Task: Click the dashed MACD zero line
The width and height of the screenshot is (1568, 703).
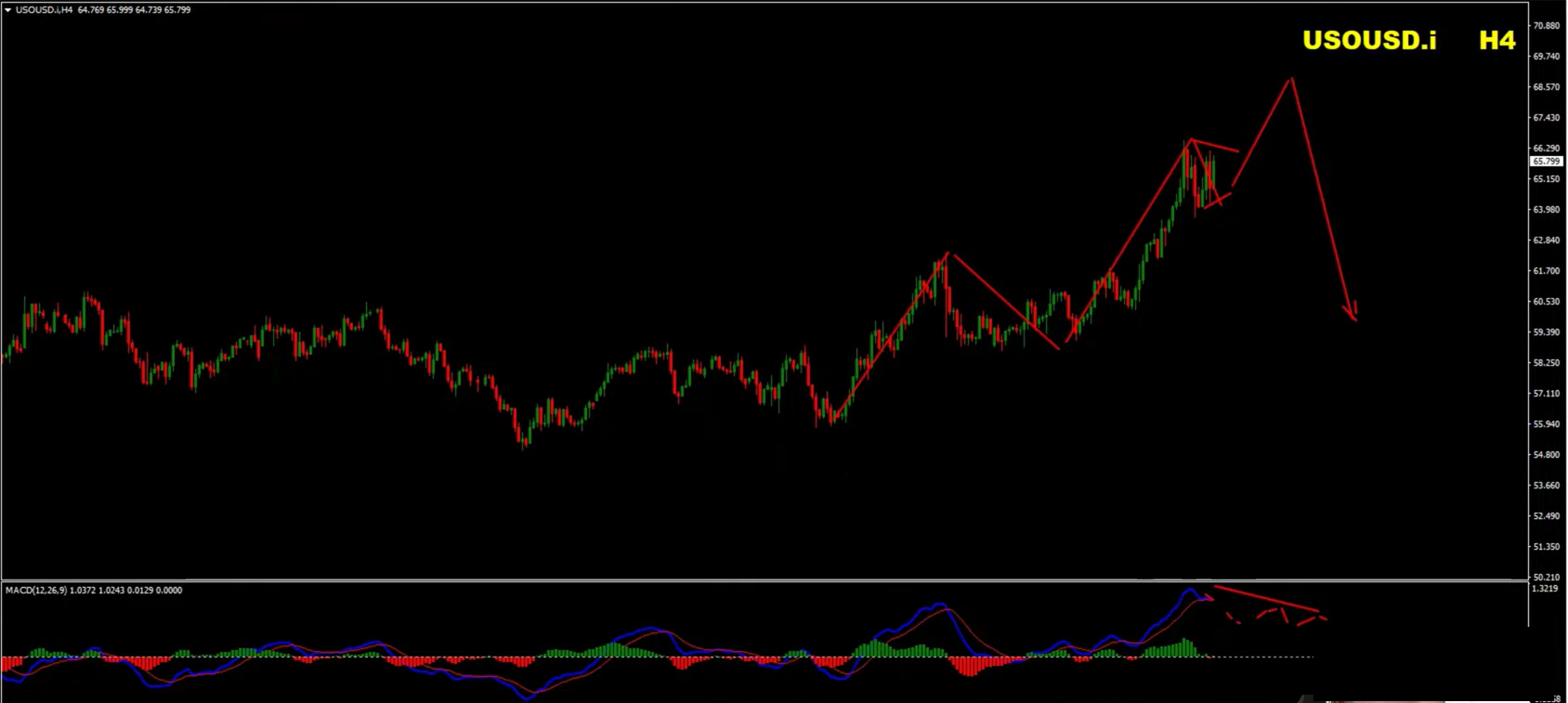Action: tap(1254, 657)
